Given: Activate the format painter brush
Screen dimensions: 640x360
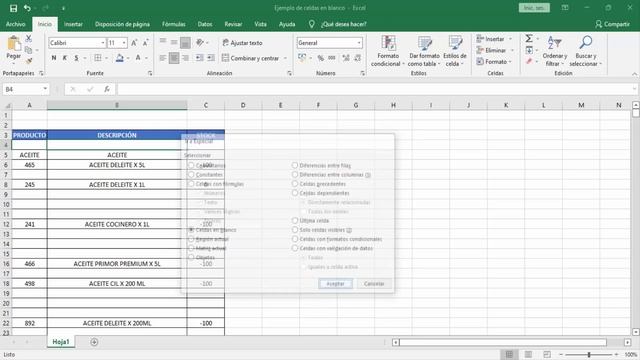Looking at the screenshot, I should coord(29,61).
